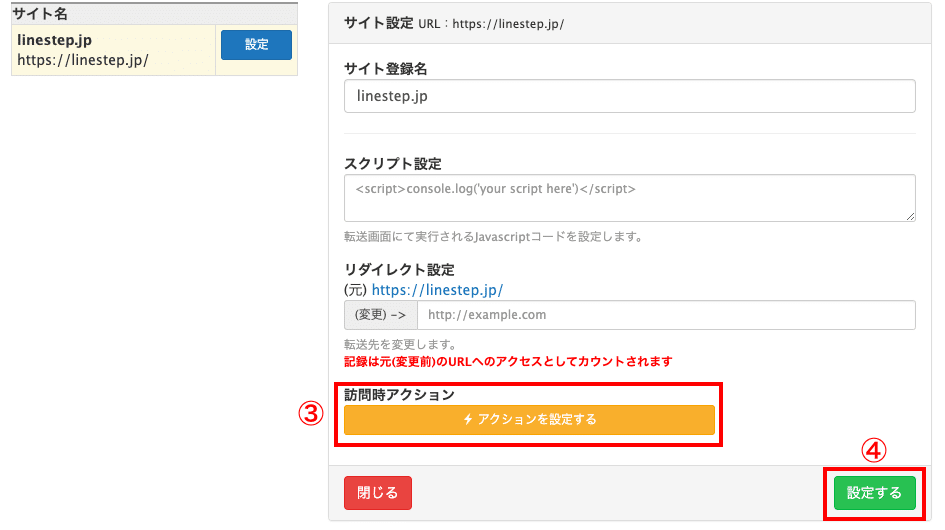Screen dimensions: 945x530
Task: Click the lightning bolt icon in the action button
Action: 468,420
